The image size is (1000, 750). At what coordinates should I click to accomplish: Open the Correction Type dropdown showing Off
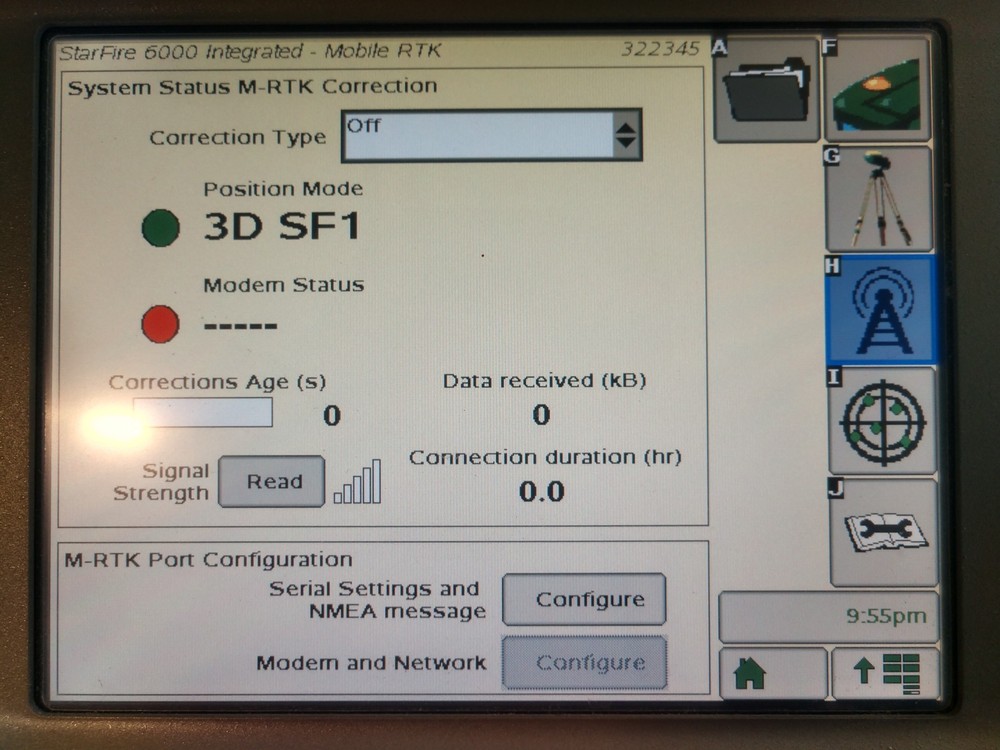tap(492, 135)
